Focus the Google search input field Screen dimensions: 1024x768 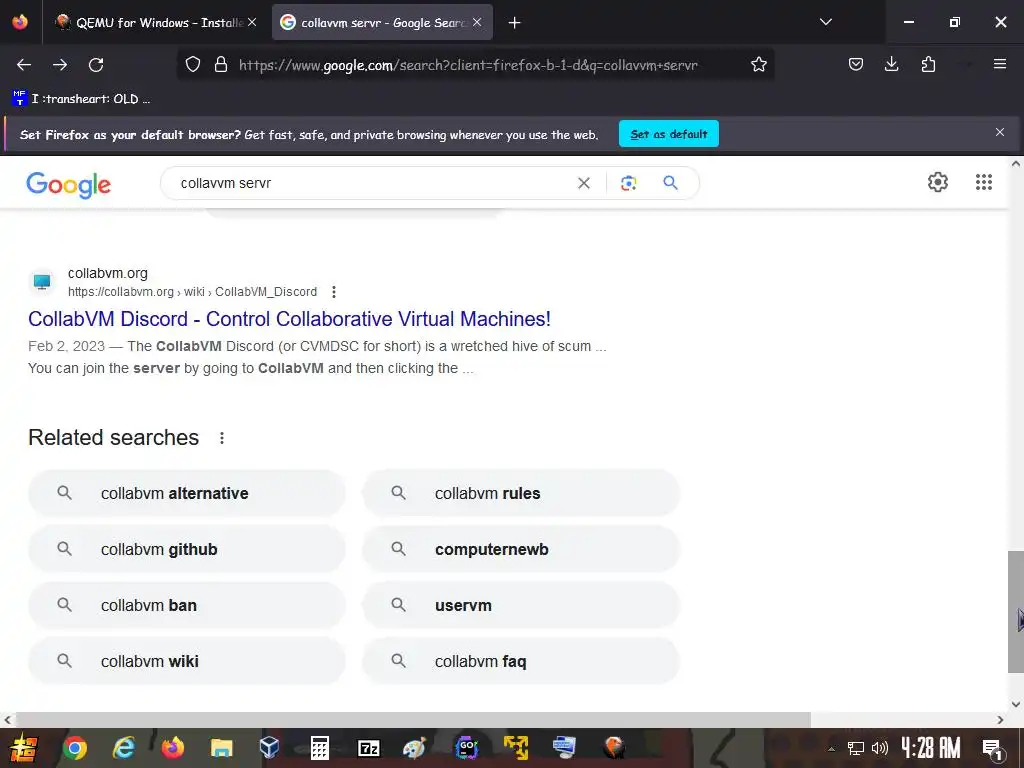(x=372, y=183)
